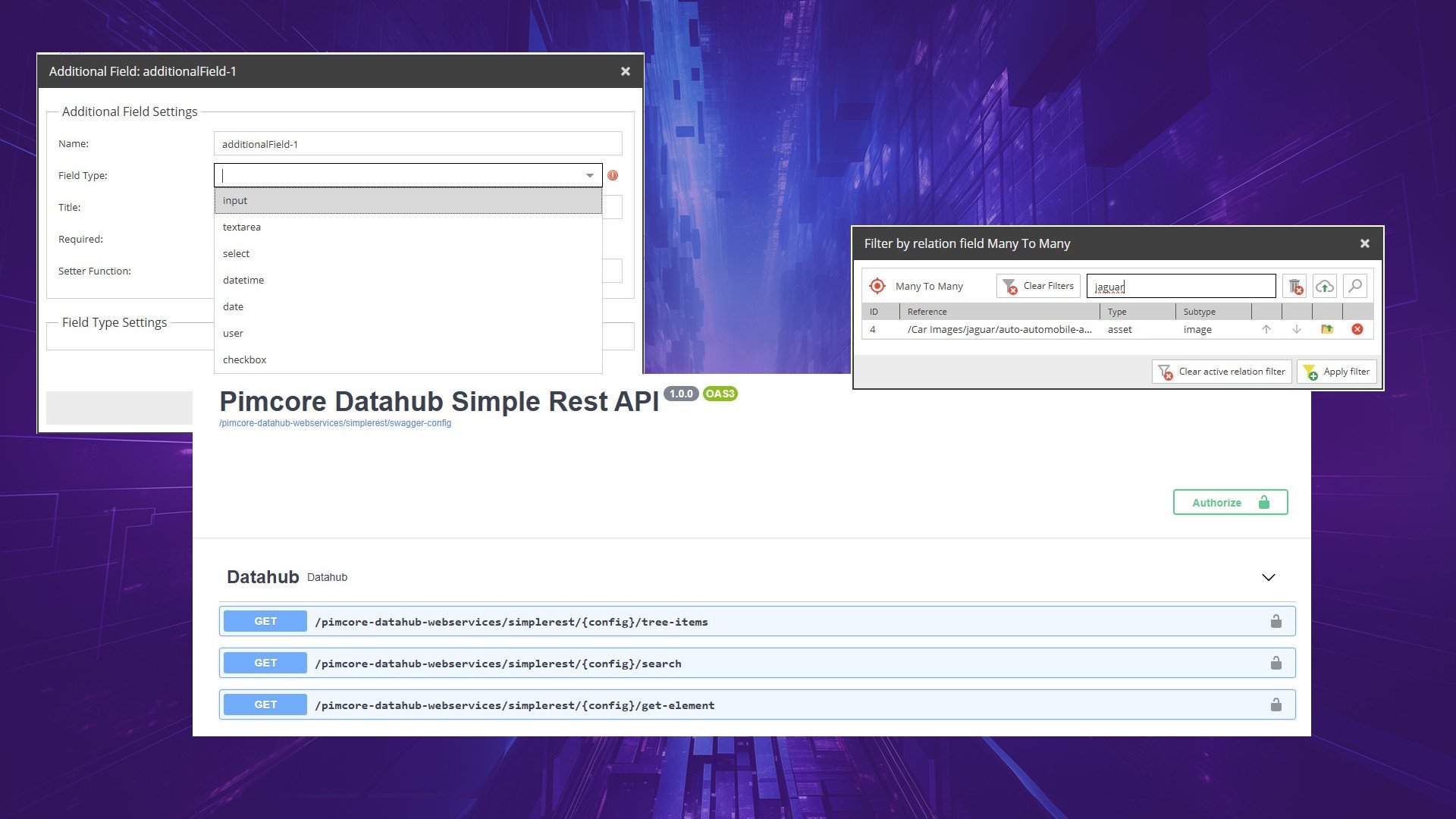Collapse the Datahub section chevron
Image resolution: width=1456 pixels, height=819 pixels.
pos(1269,577)
